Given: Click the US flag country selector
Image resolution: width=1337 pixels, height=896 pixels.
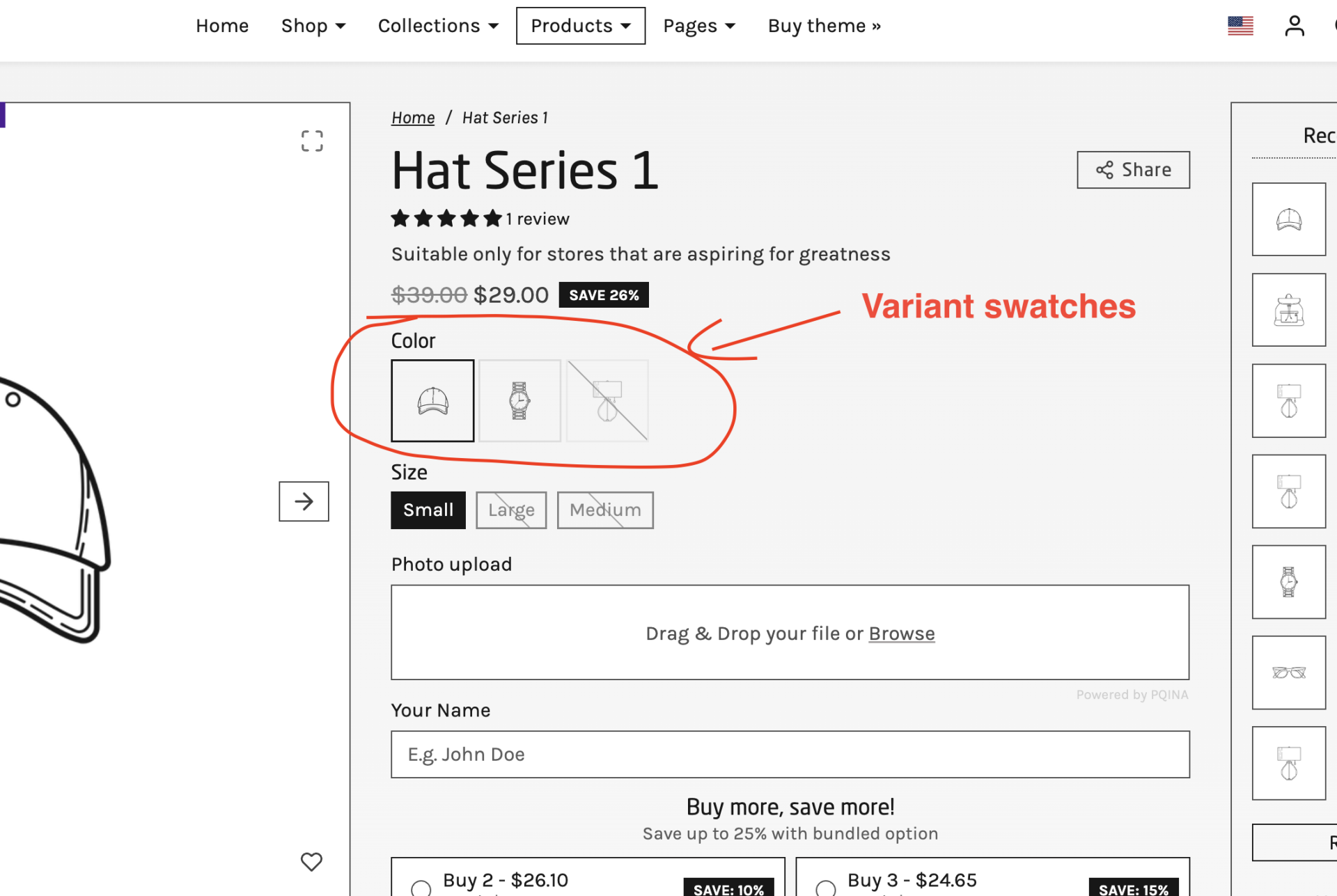Looking at the screenshot, I should tap(1240, 26).
